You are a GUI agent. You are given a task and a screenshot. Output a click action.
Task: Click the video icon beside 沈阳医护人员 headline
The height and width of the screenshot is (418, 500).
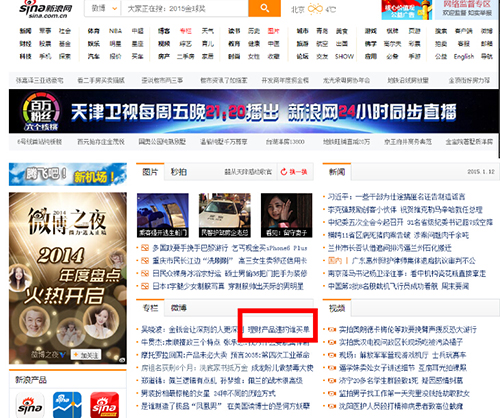click(x=332, y=406)
